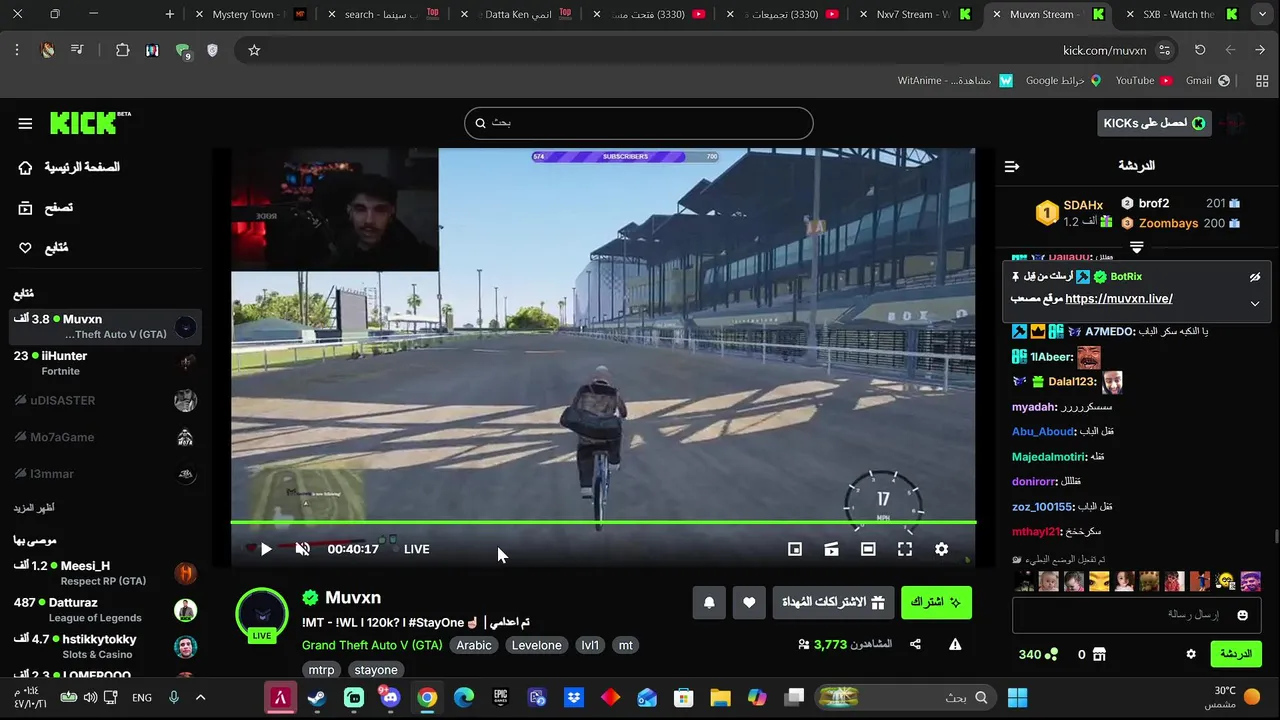1280x720 pixels.
Task: Select the Levelone tag
Action: [x=537, y=645]
